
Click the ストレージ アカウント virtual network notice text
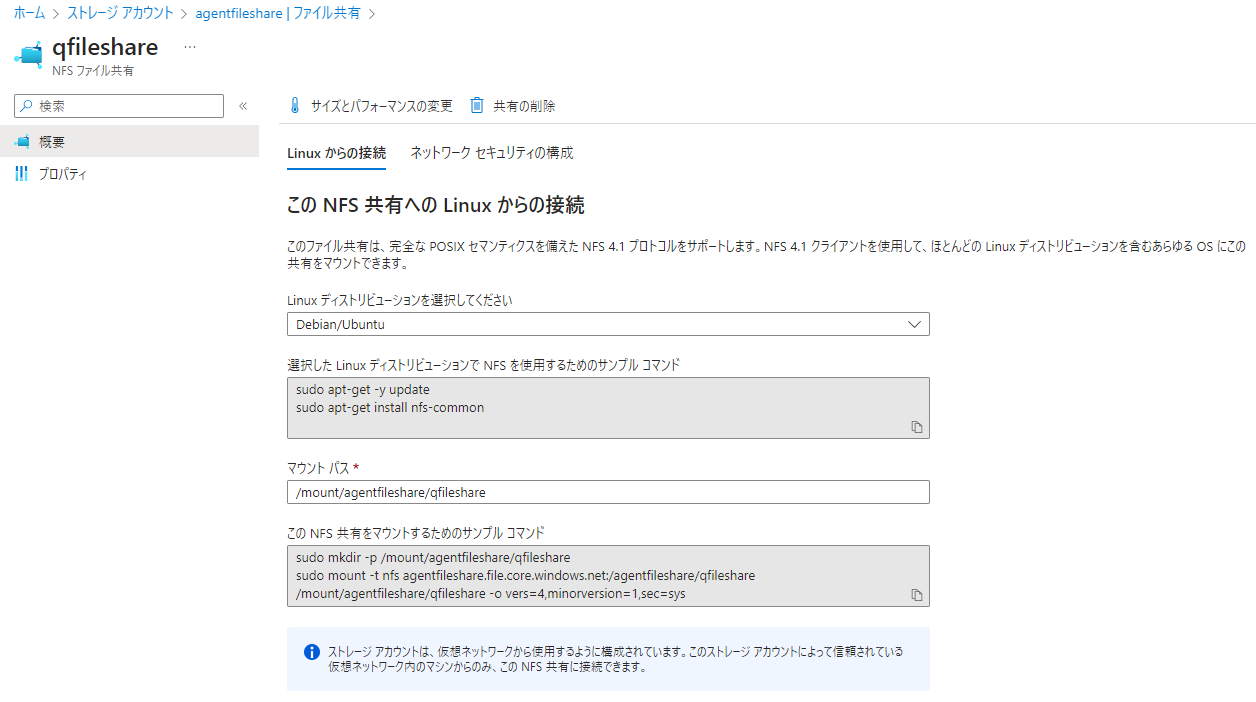615,659
